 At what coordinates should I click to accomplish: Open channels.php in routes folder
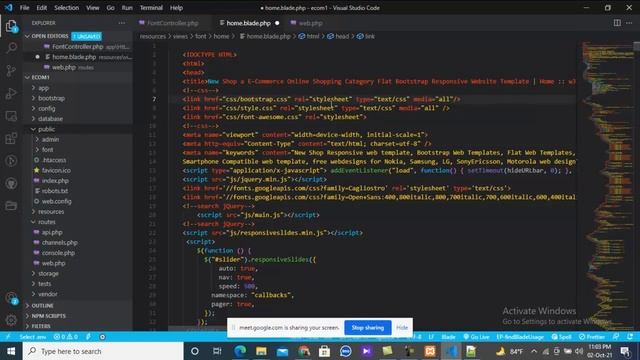(x=59, y=242)
